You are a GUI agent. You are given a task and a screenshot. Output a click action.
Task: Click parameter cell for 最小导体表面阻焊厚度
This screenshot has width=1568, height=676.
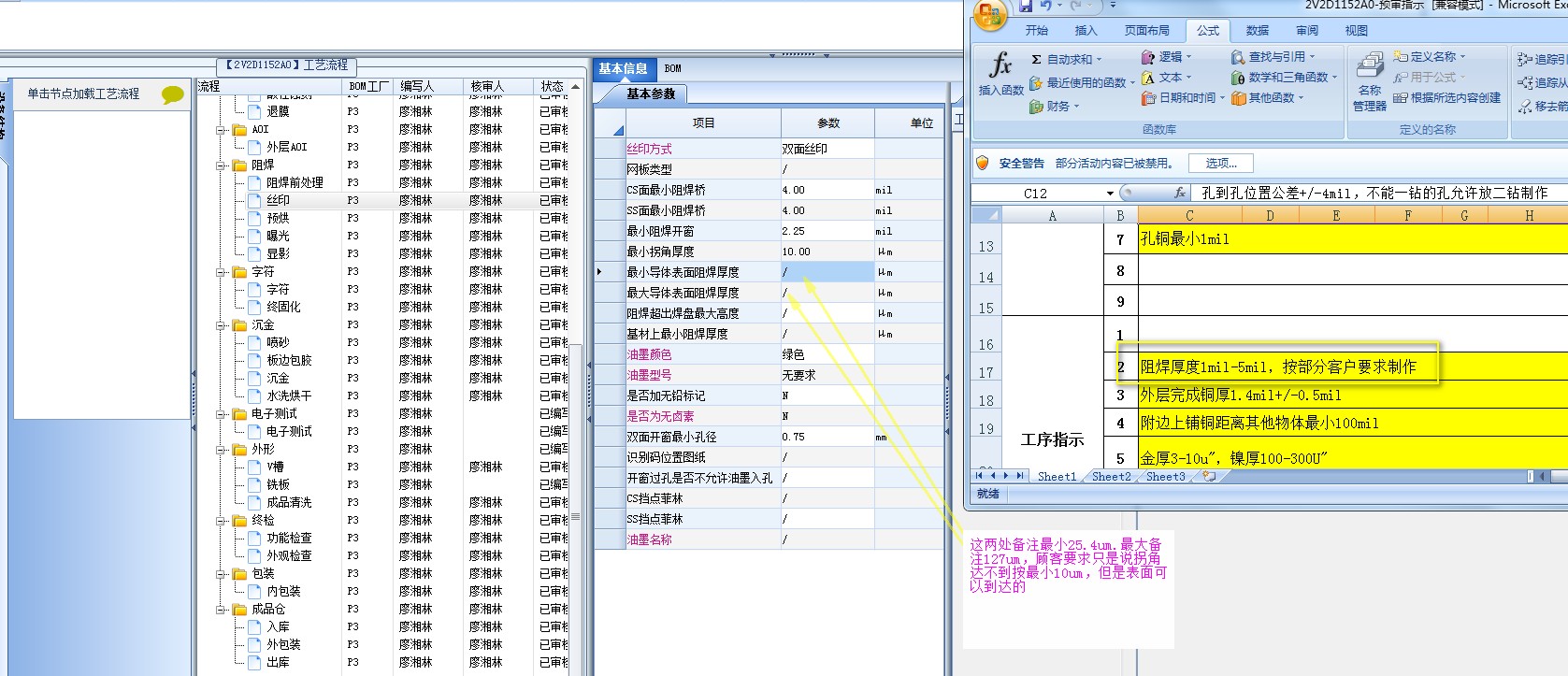point(827,272)
